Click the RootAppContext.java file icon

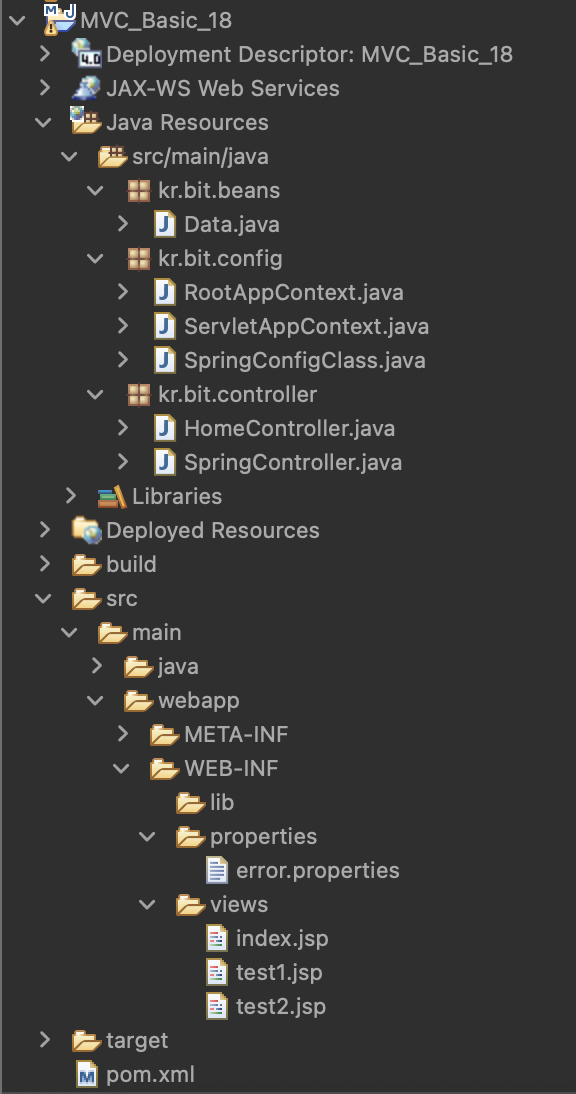click(x=165, y=292)
